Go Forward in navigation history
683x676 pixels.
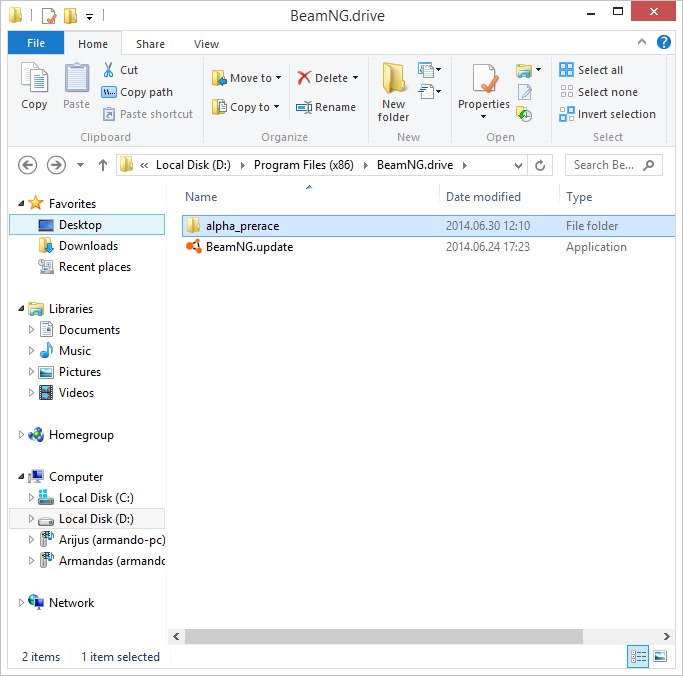[x=56, y=165]
